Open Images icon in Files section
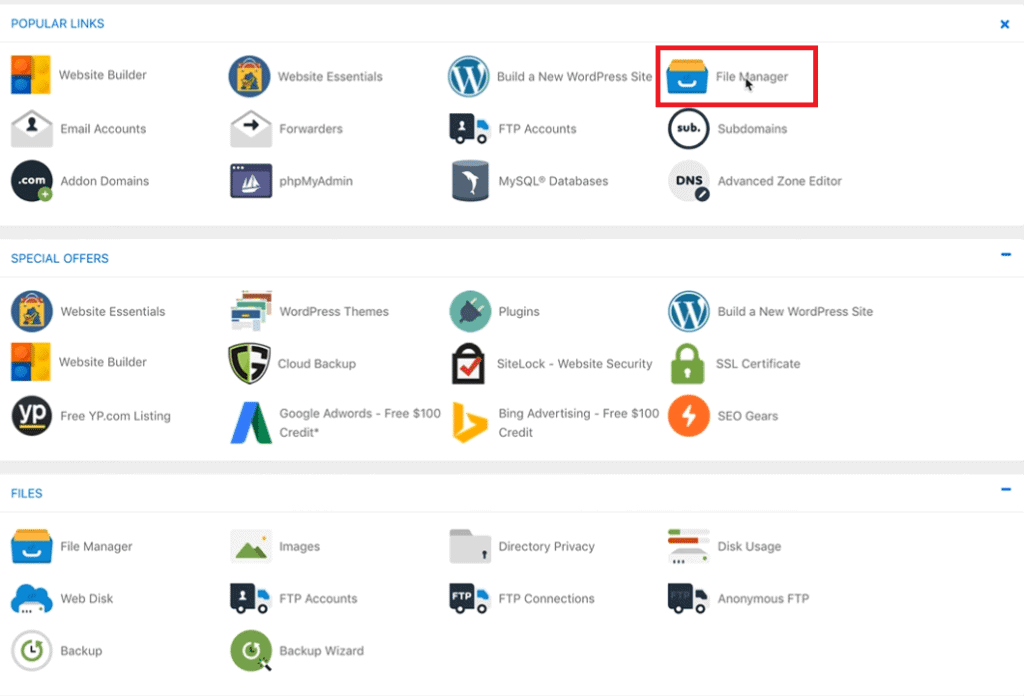The height and width of the screenshot is (696, 1024). click(251, 546)
